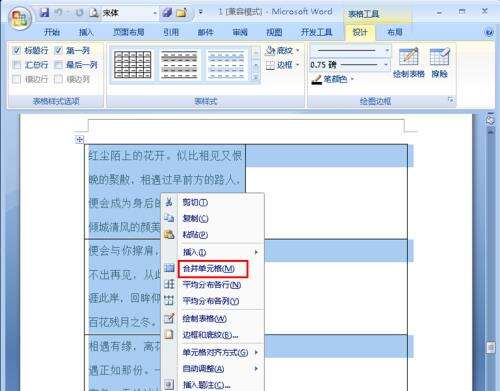Click the Shading paint bucket icon
Screen dimensions: 500x391
tap(270, 51)
